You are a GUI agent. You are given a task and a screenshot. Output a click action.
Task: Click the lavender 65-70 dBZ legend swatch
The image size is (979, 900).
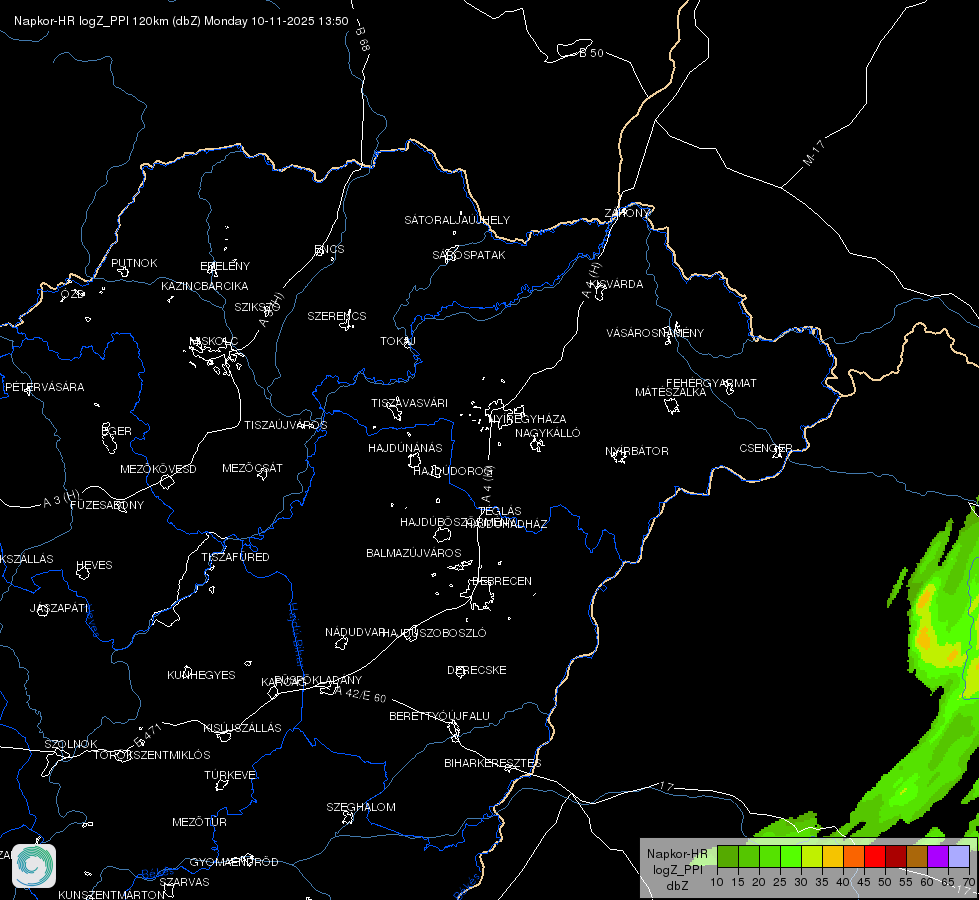click(958, 856)
